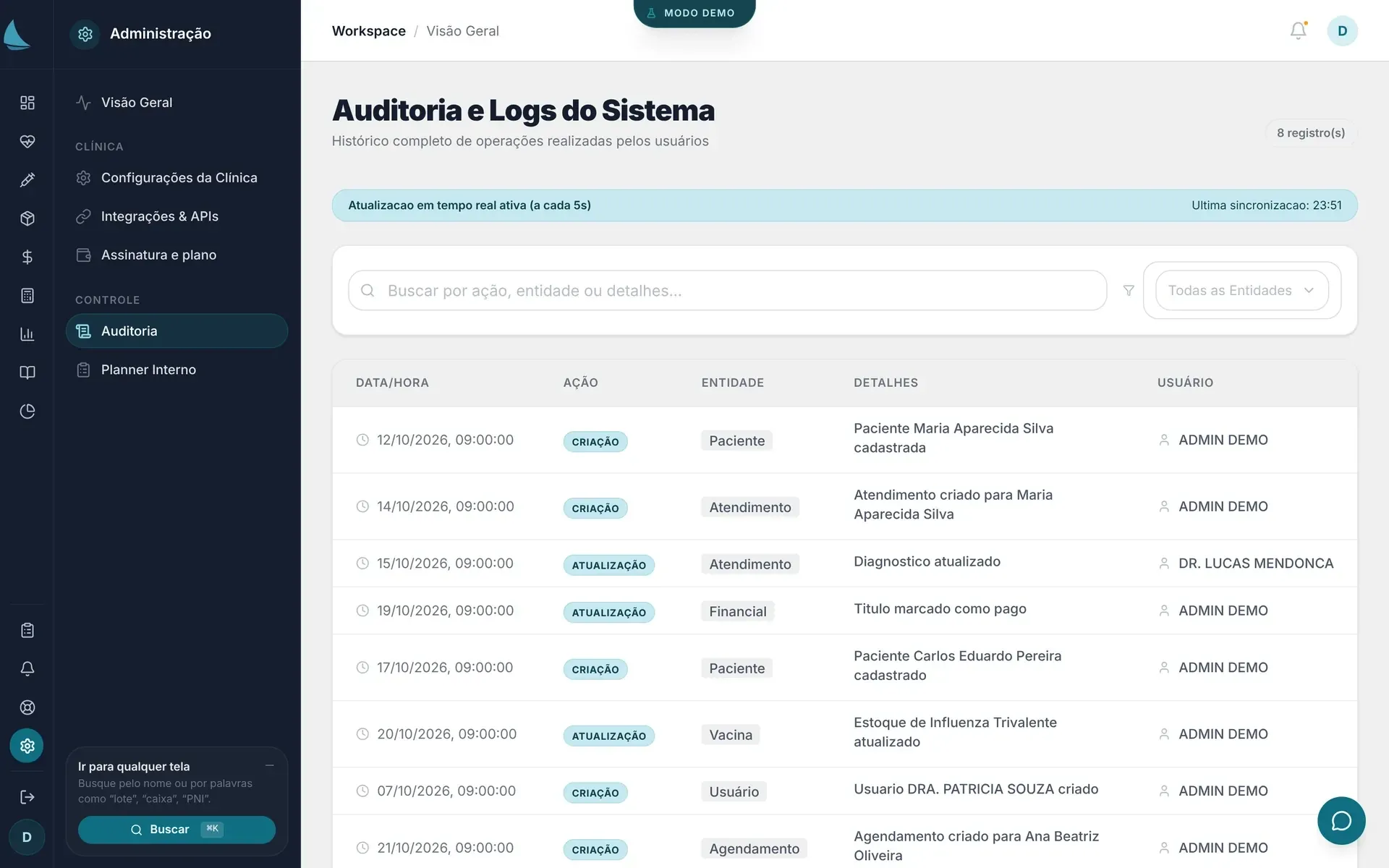The width and height of the screenshot is (1389, 868).
Task: Click the Workspace breadcrumb link
Action: 368,31
